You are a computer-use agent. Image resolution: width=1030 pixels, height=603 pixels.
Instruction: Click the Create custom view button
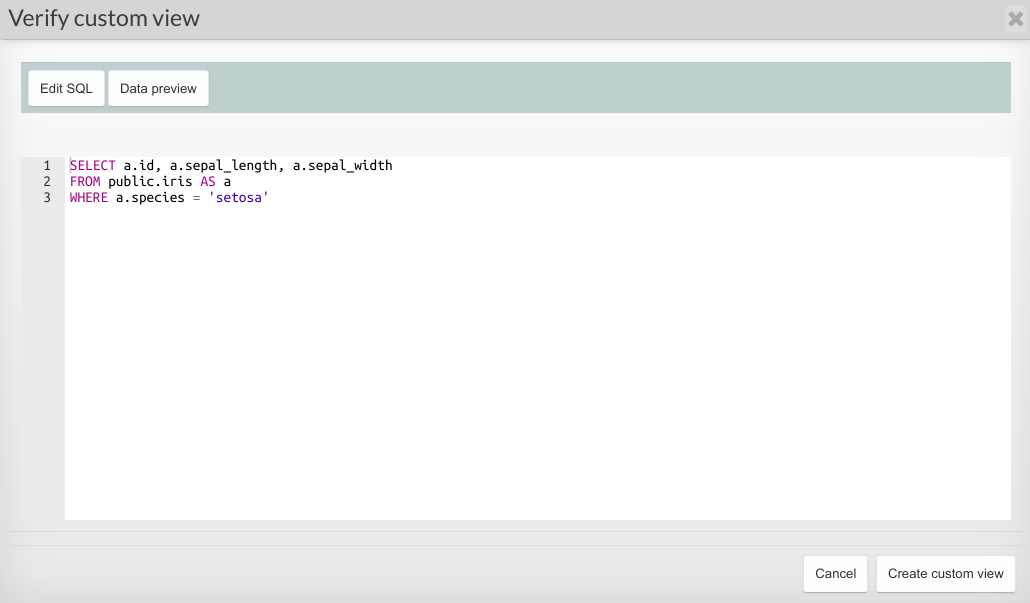[x=945, y=573]
